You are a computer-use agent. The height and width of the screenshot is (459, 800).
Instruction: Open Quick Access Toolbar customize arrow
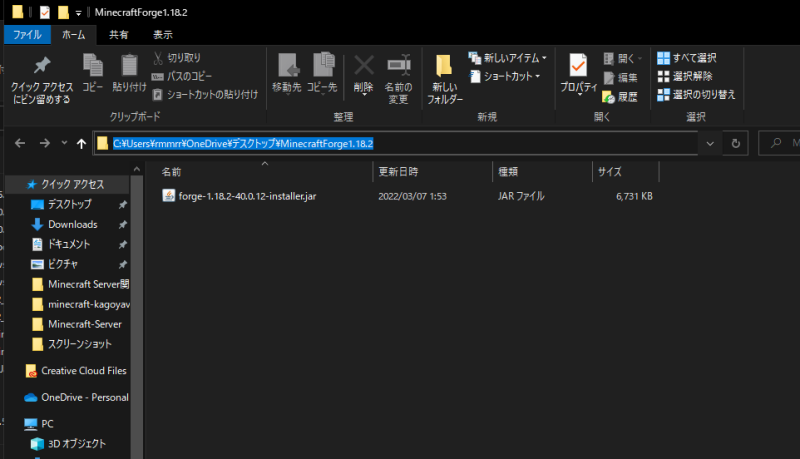coord(78,13)
